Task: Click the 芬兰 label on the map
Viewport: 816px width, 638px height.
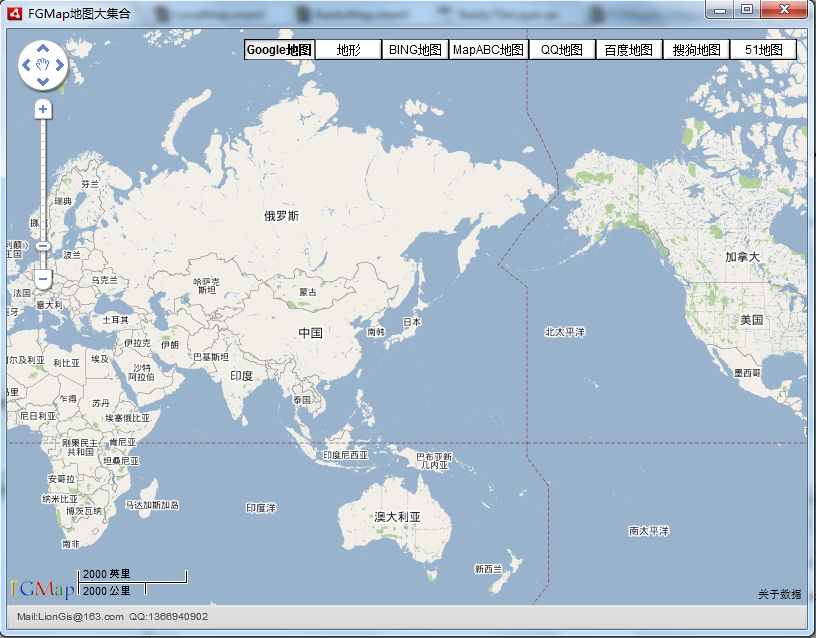Action: coord(90,184)
